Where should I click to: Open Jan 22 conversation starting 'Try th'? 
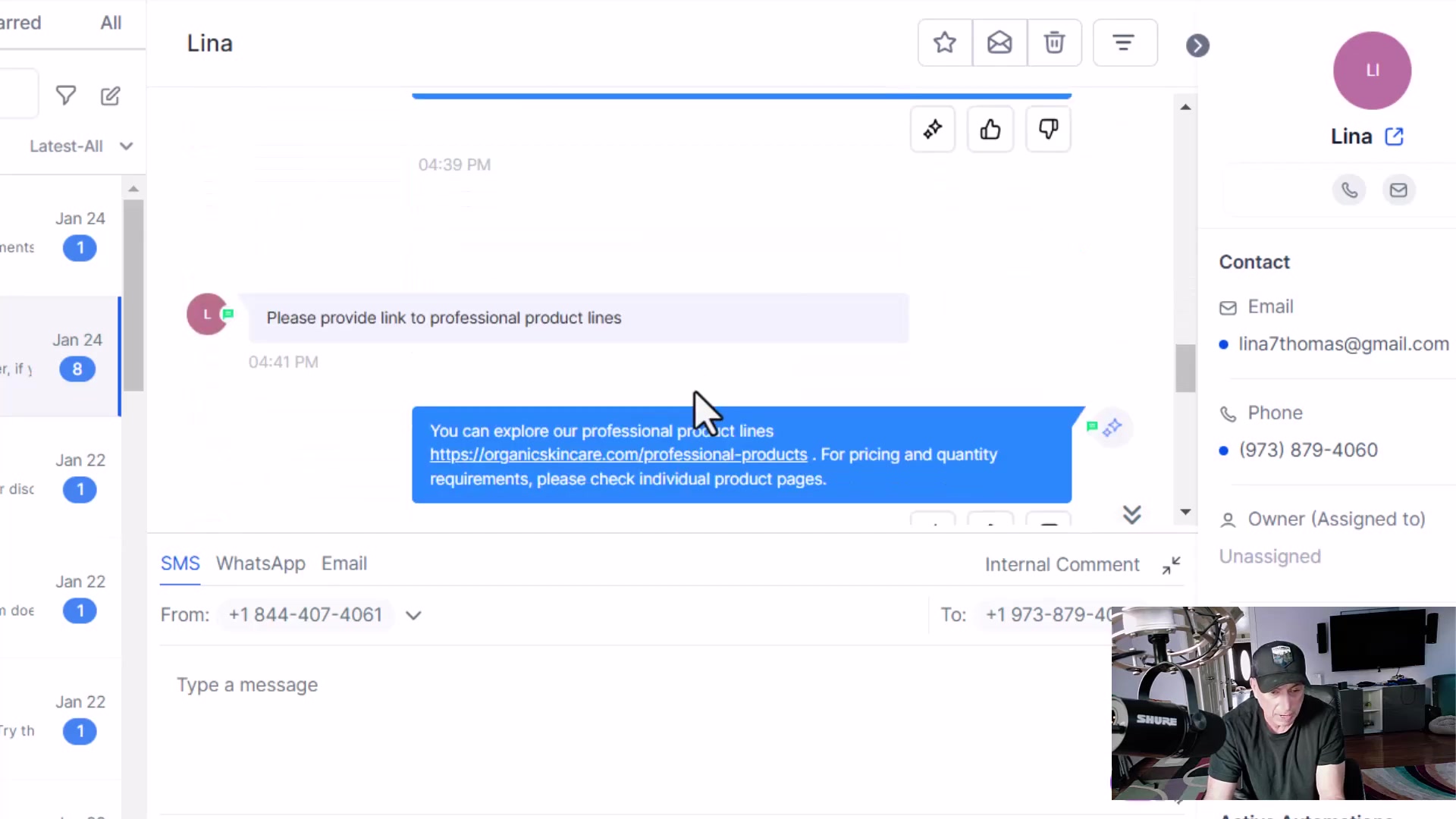pos(61,718)
